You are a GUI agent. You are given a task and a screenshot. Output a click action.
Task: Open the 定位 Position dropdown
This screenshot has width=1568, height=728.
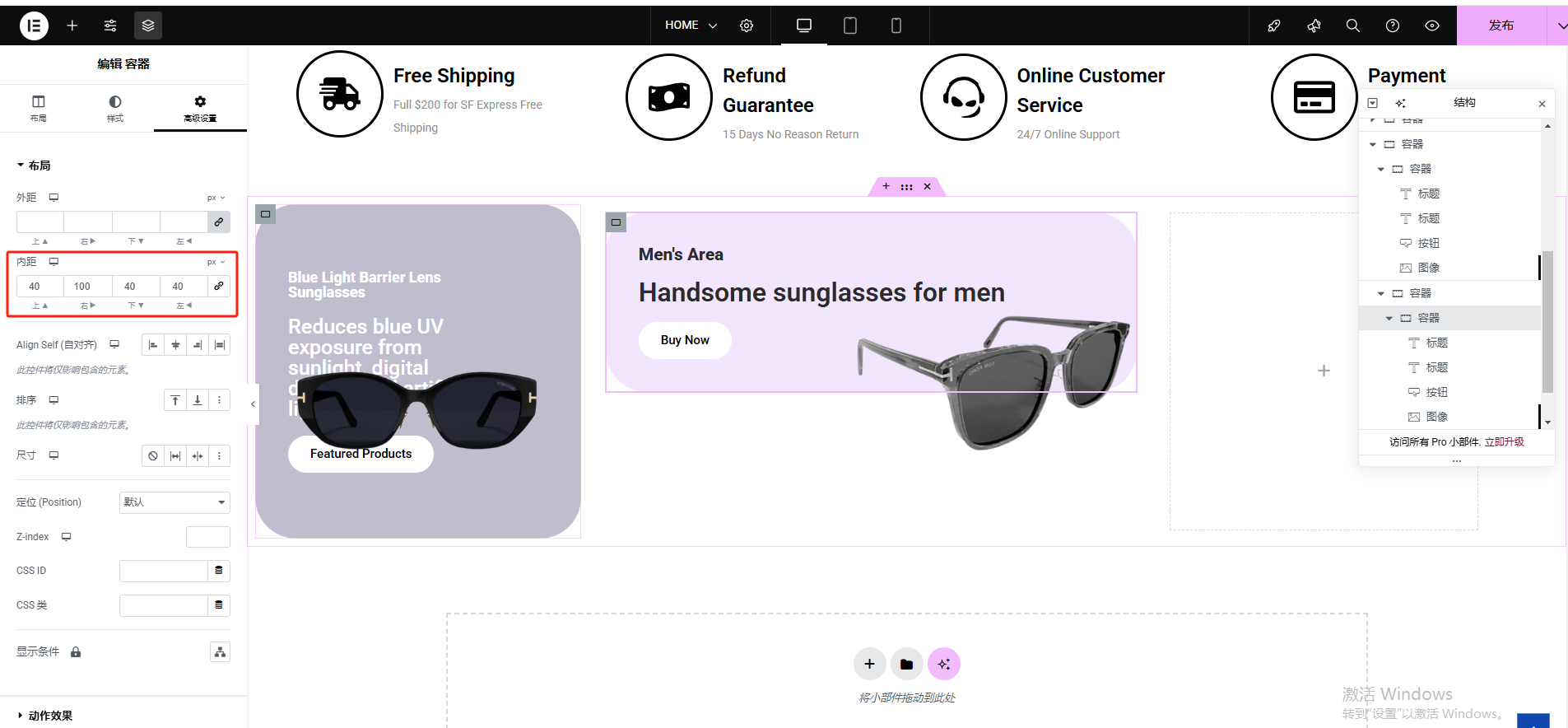[x=174, y=502]
